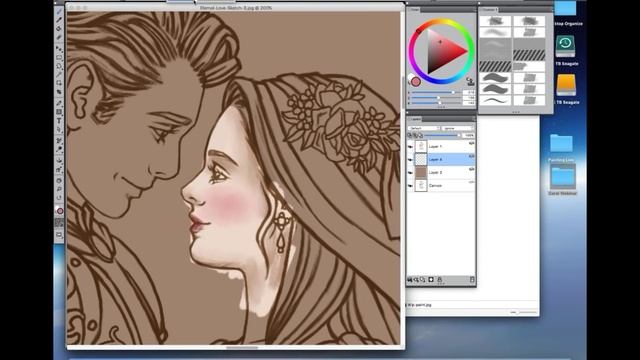The height and width of the screenshot is (360, 640).
Task: Select the Layer Adjuster tool
Action: tap(59, 49)
